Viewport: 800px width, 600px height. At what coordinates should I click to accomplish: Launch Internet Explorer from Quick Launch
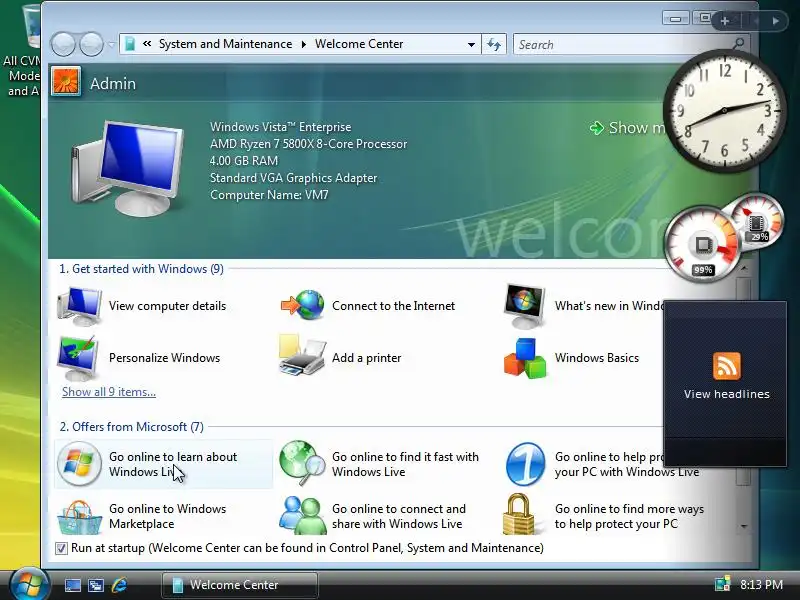[119, 585]
